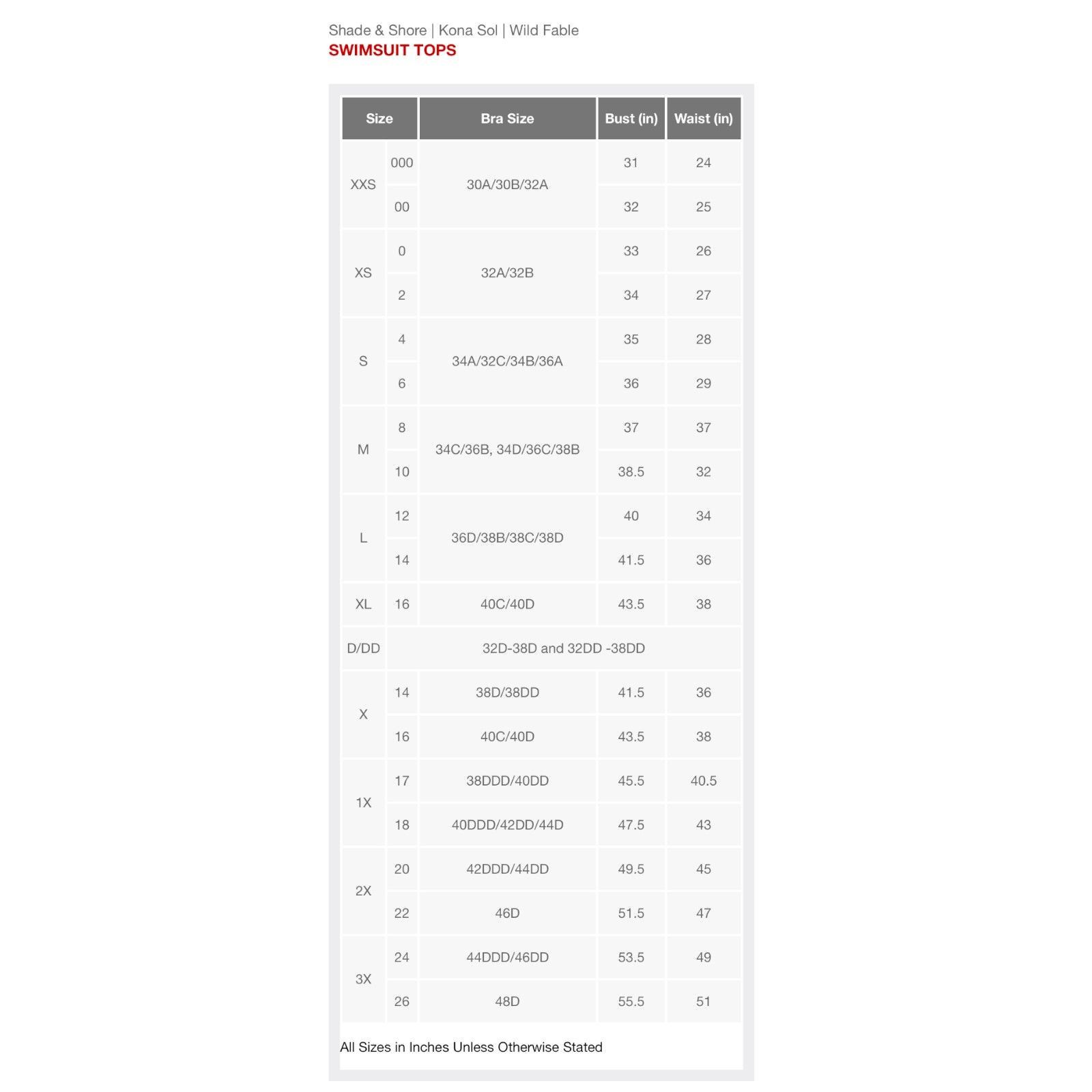Click the 32A/32B bra size cell
This screenshot has width=1092, height=1092.
pyautogui.click(x=507, y=273)
